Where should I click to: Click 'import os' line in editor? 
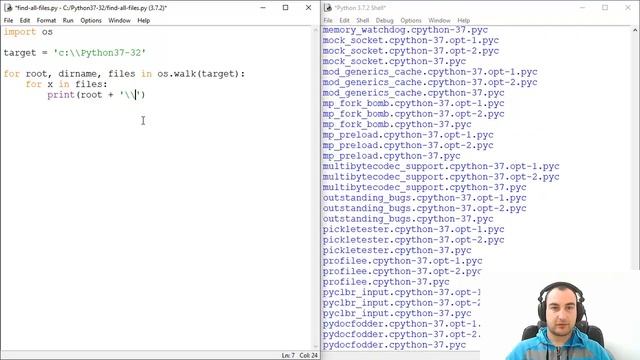(x=28, y=32)
